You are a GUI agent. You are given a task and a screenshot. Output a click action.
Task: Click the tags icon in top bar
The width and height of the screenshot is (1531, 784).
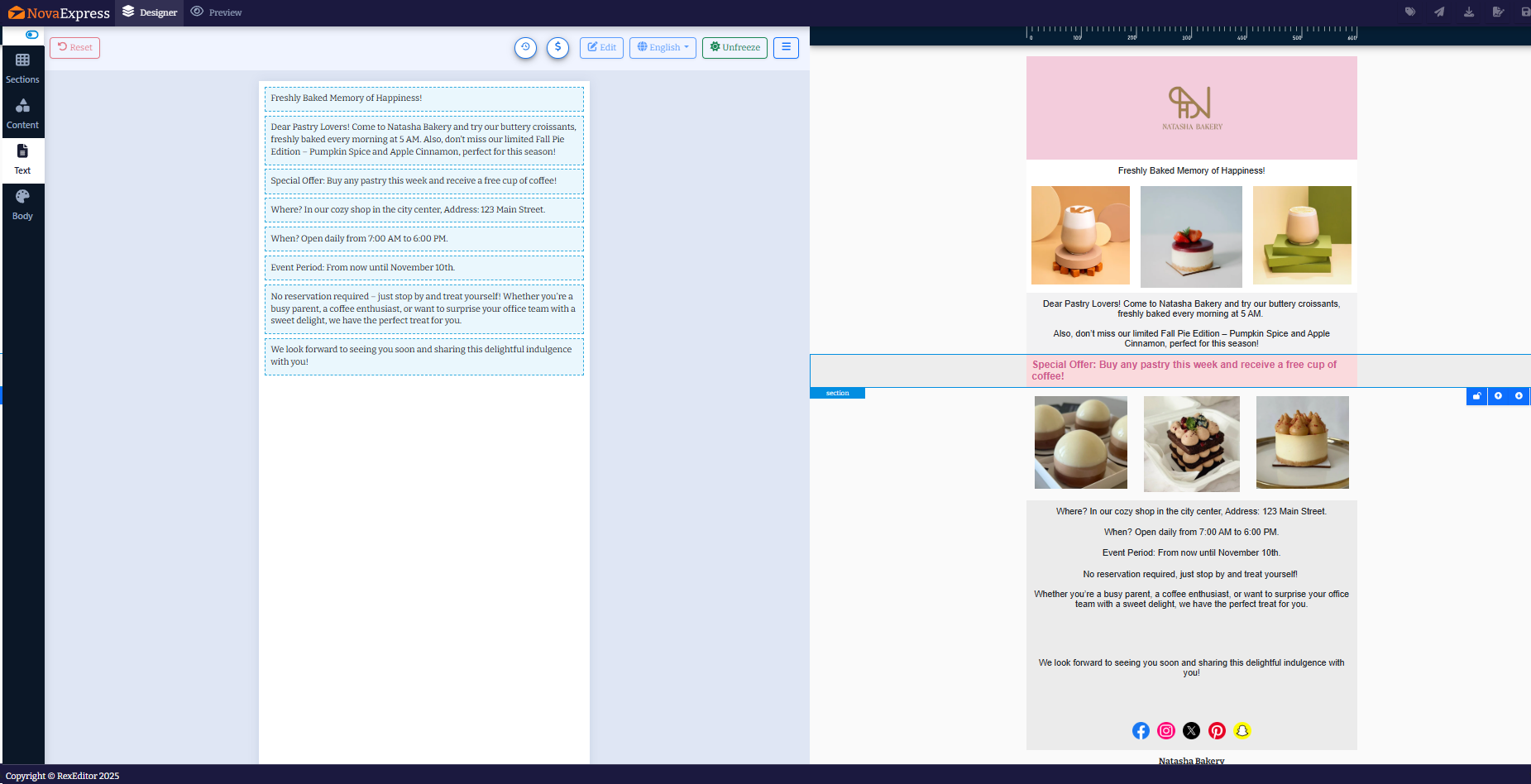click(1410, 12)
